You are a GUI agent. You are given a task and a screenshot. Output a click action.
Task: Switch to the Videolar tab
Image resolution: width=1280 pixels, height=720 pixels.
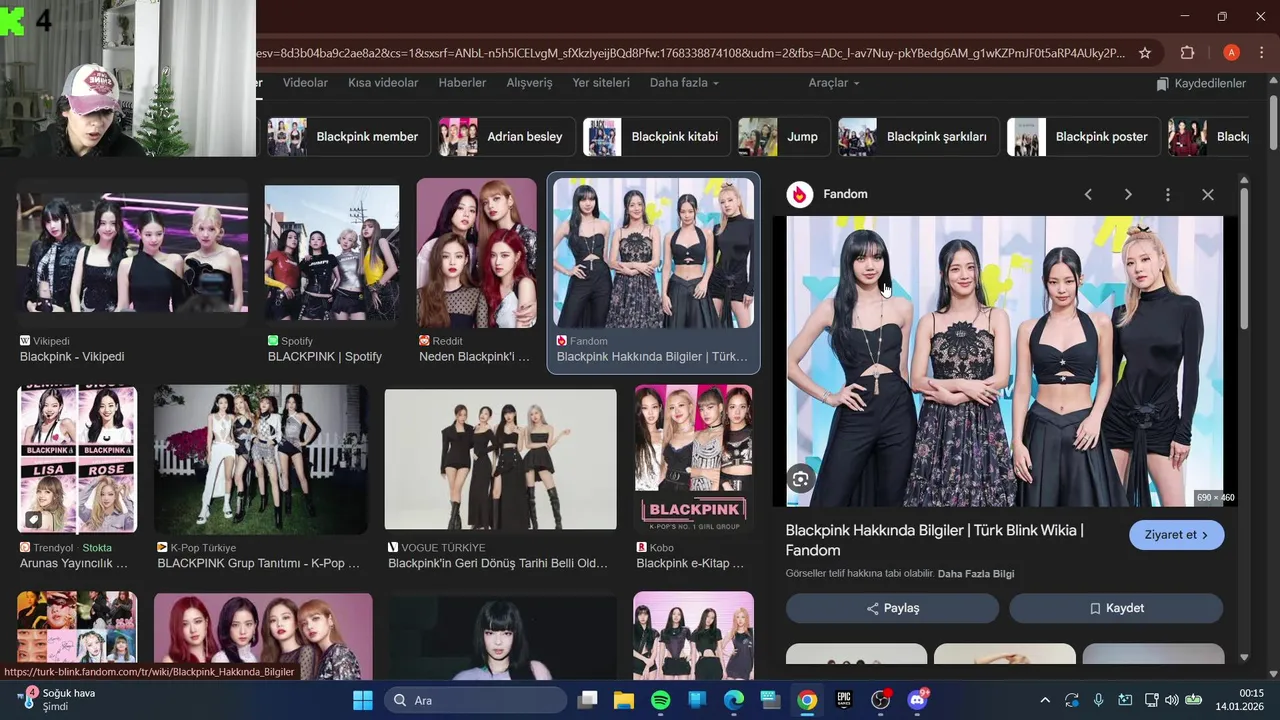(x=305, y=83)
